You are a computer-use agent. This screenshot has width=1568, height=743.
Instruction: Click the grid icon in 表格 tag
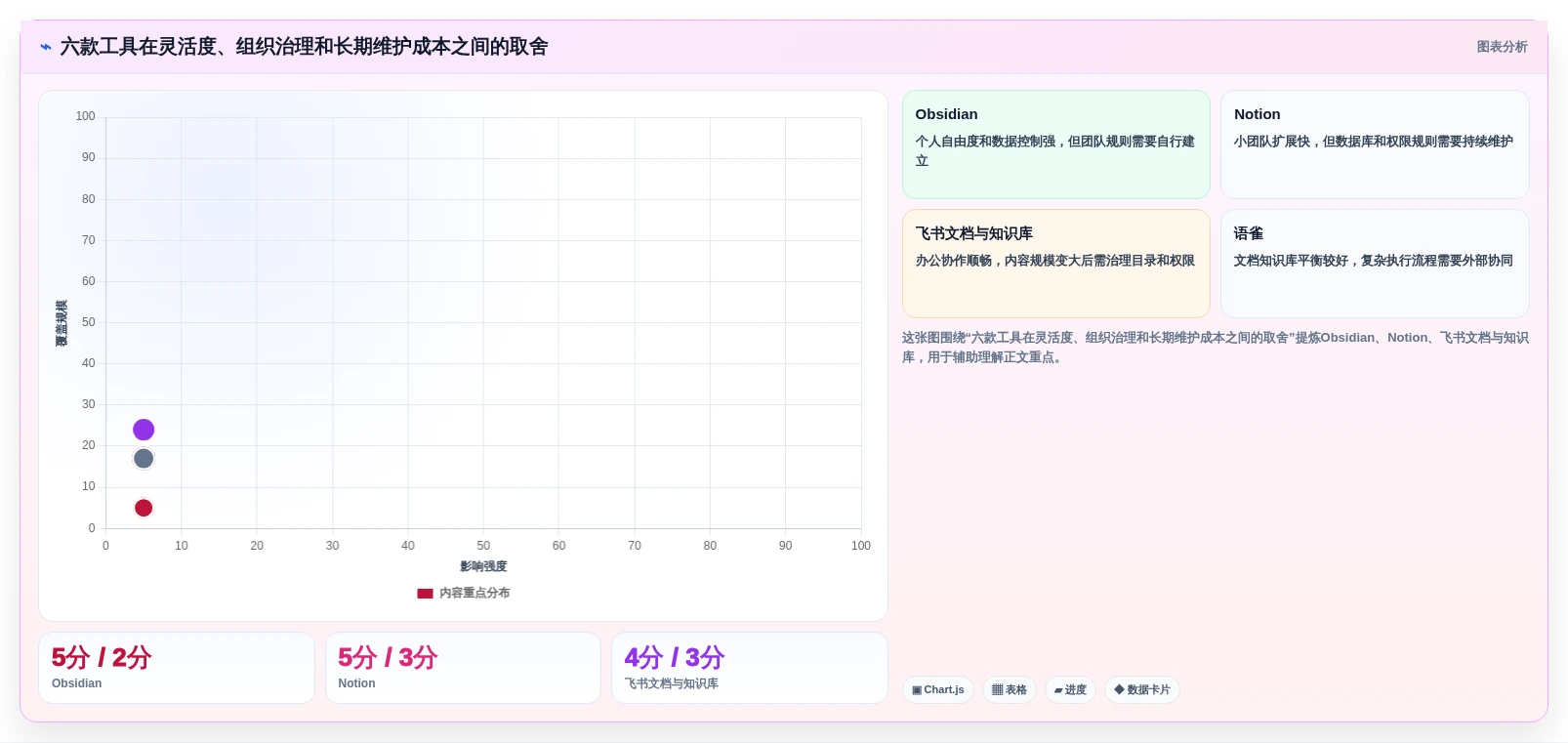(x=997, y=690)
